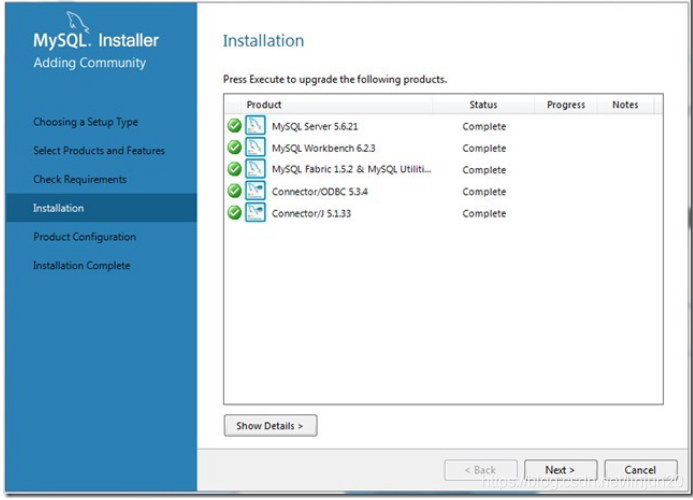693x500 pixels.
Task: Open the Check Requirements step
Action: point(80,179)
